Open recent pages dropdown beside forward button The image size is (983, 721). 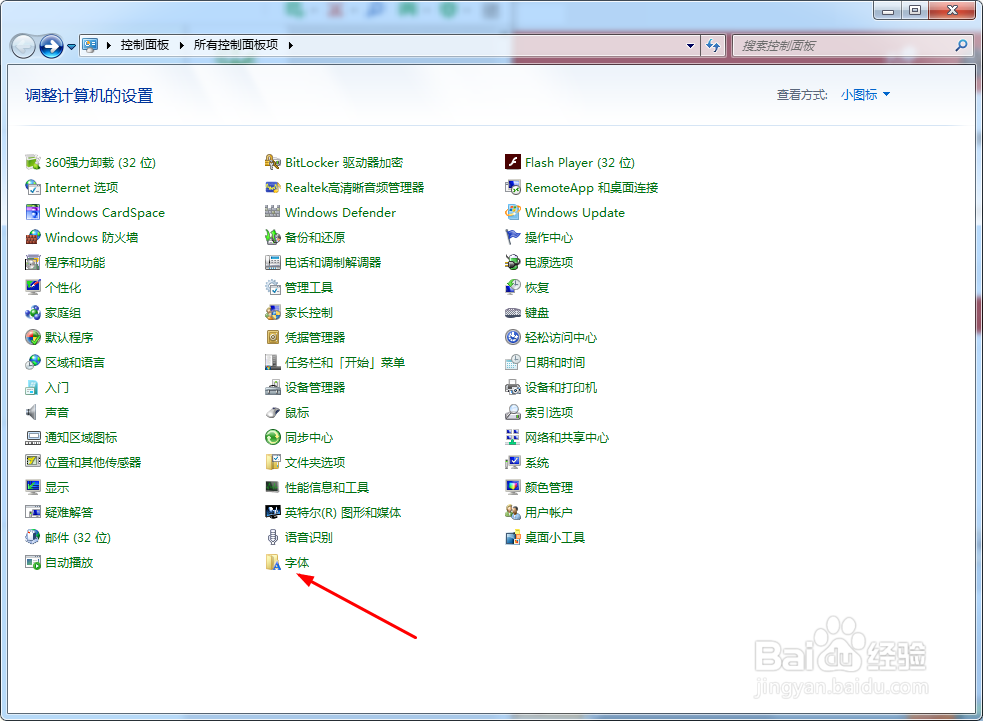click(71, 46)
